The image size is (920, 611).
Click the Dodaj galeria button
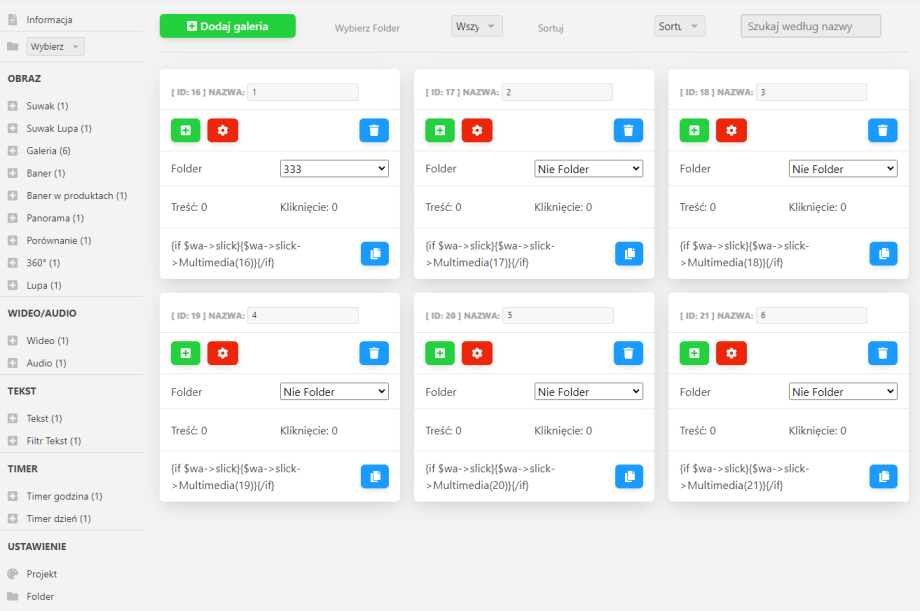point(227,27)
